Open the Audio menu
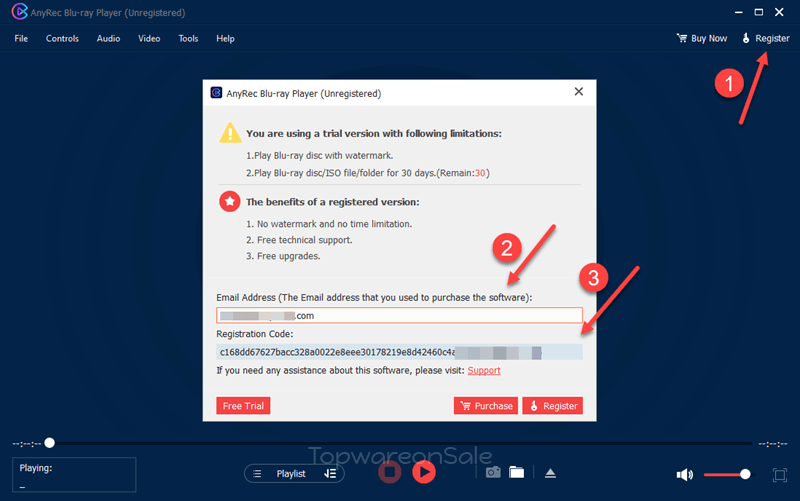This screenshot has height=501, width=800. (108, 39)
